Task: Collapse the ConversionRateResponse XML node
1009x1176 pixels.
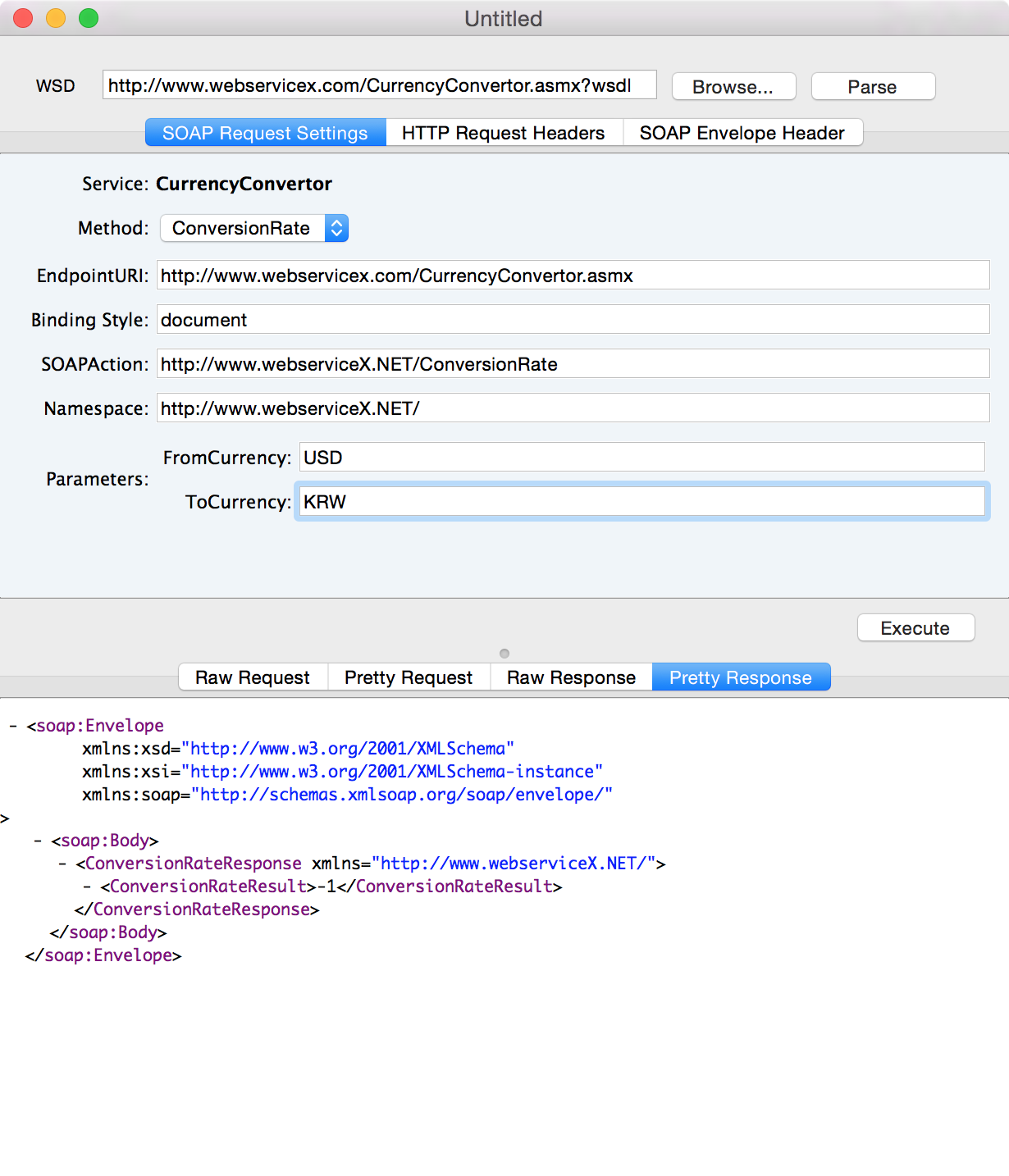Action: [62, 864]
